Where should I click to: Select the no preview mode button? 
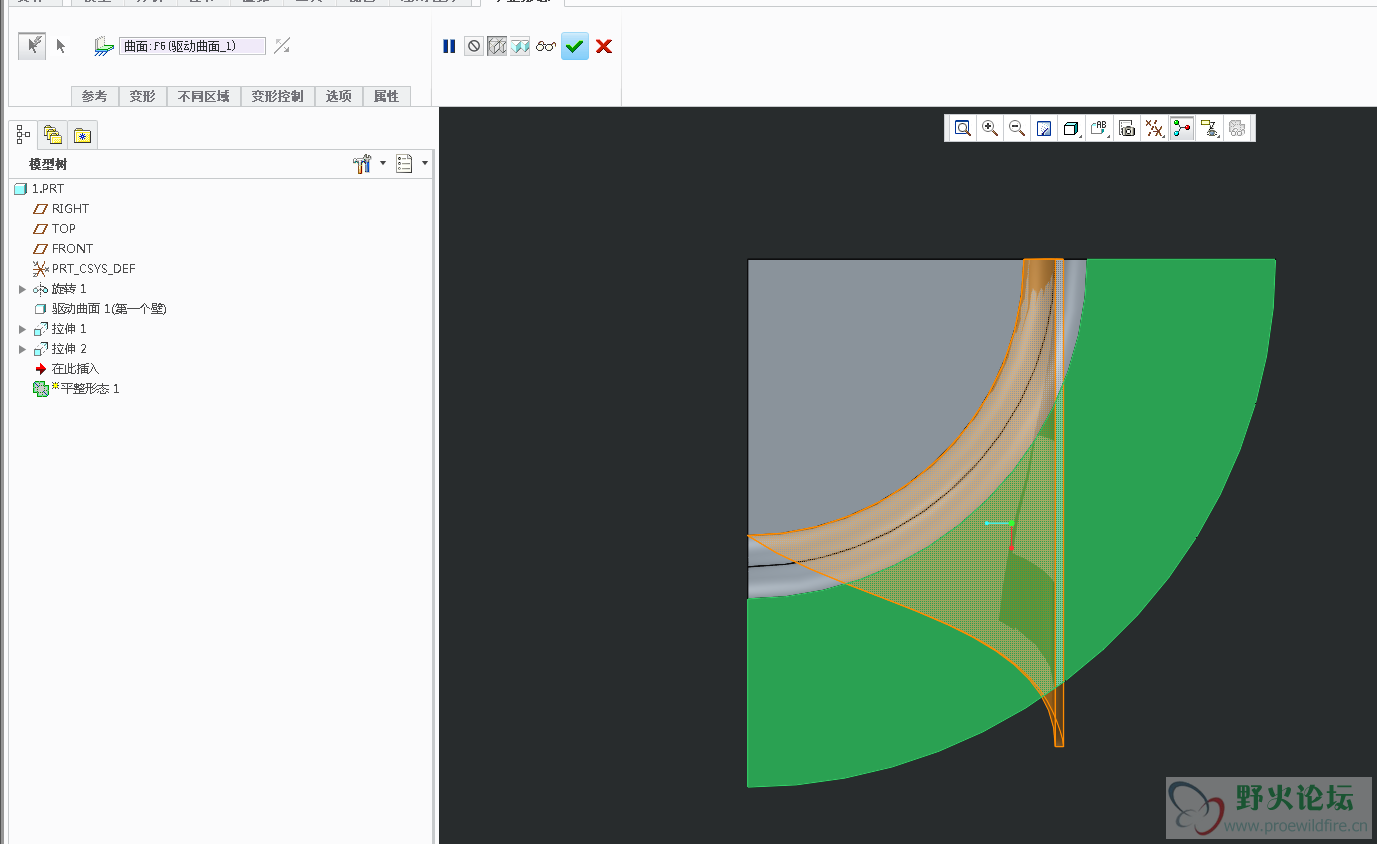[x=474, y=46]
